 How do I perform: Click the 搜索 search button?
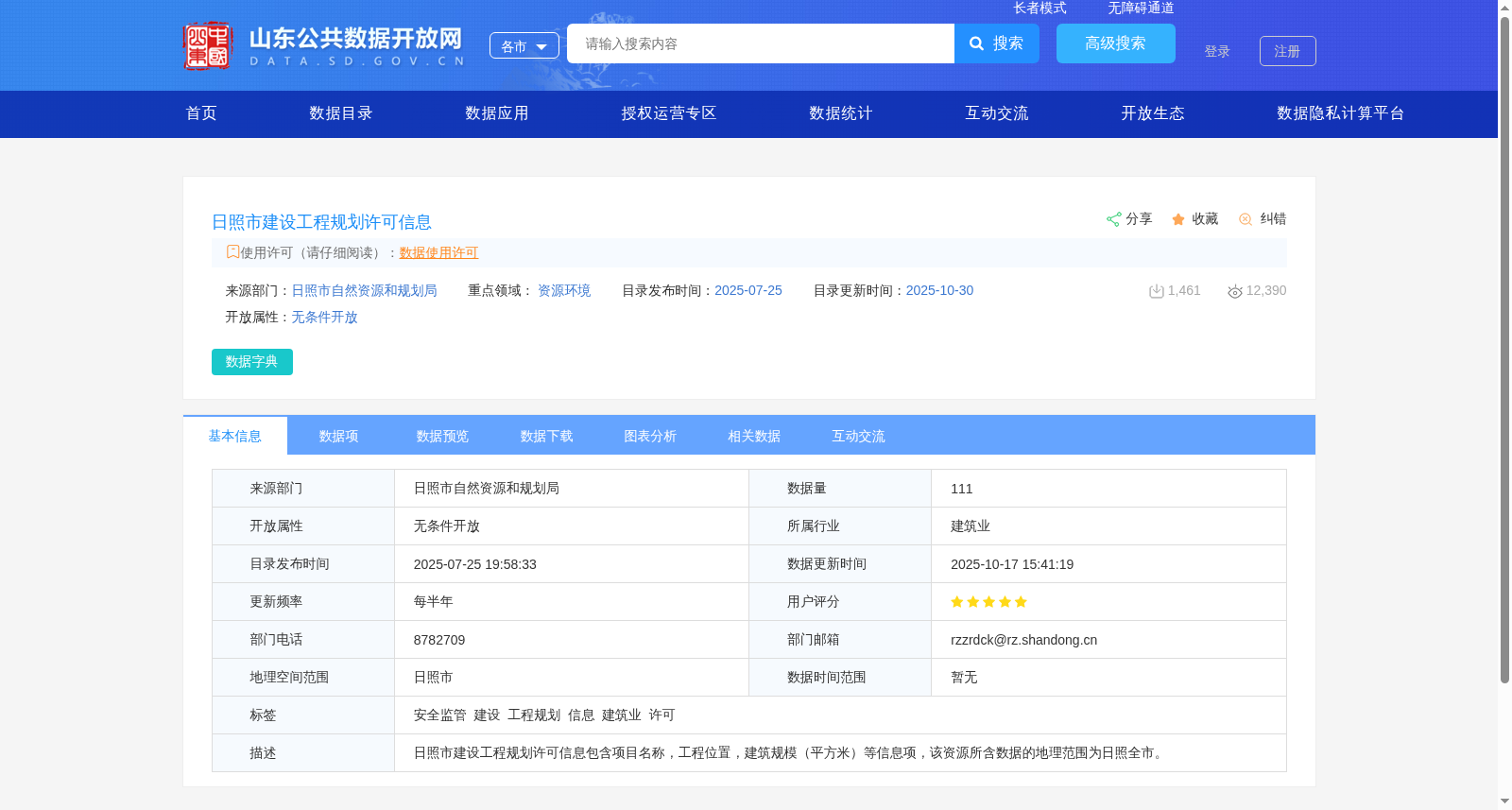point(997,43)
